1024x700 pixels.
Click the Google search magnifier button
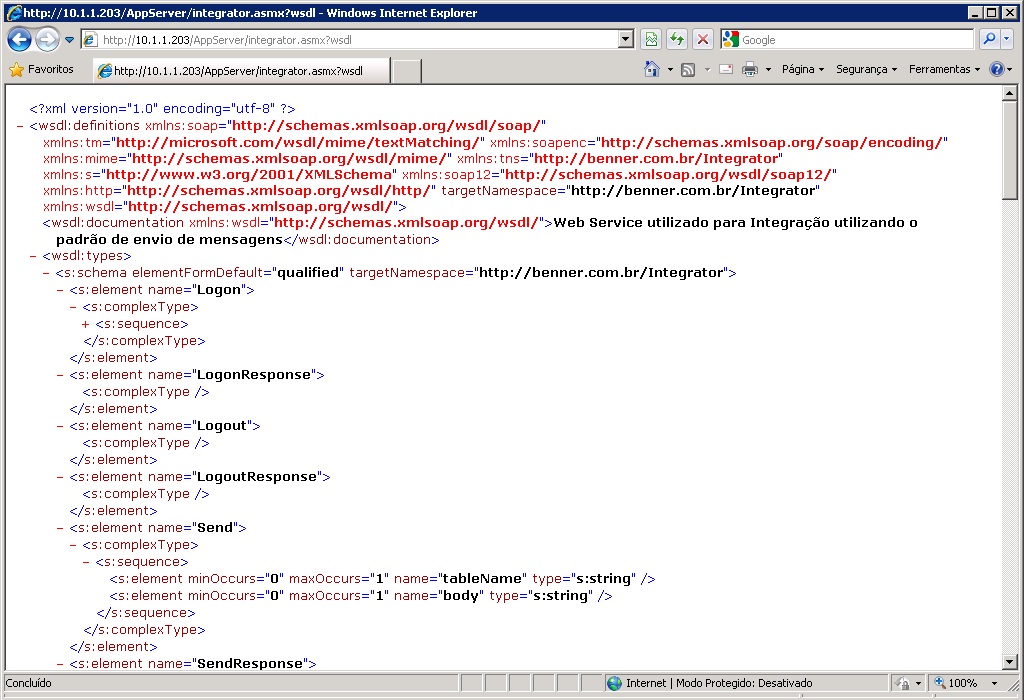[989, 40]
